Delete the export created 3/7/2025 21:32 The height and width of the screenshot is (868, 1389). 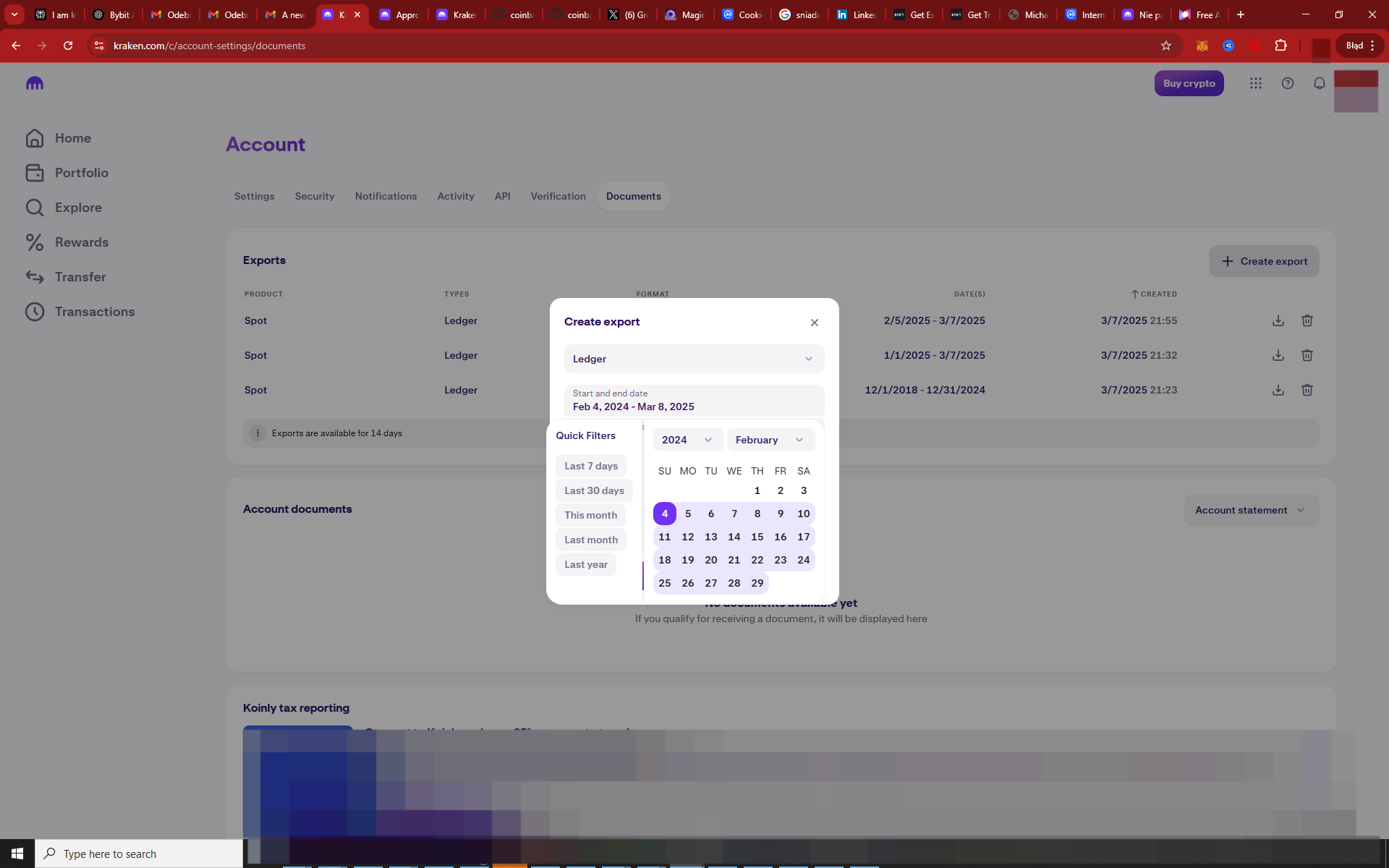coord(1307,355)
